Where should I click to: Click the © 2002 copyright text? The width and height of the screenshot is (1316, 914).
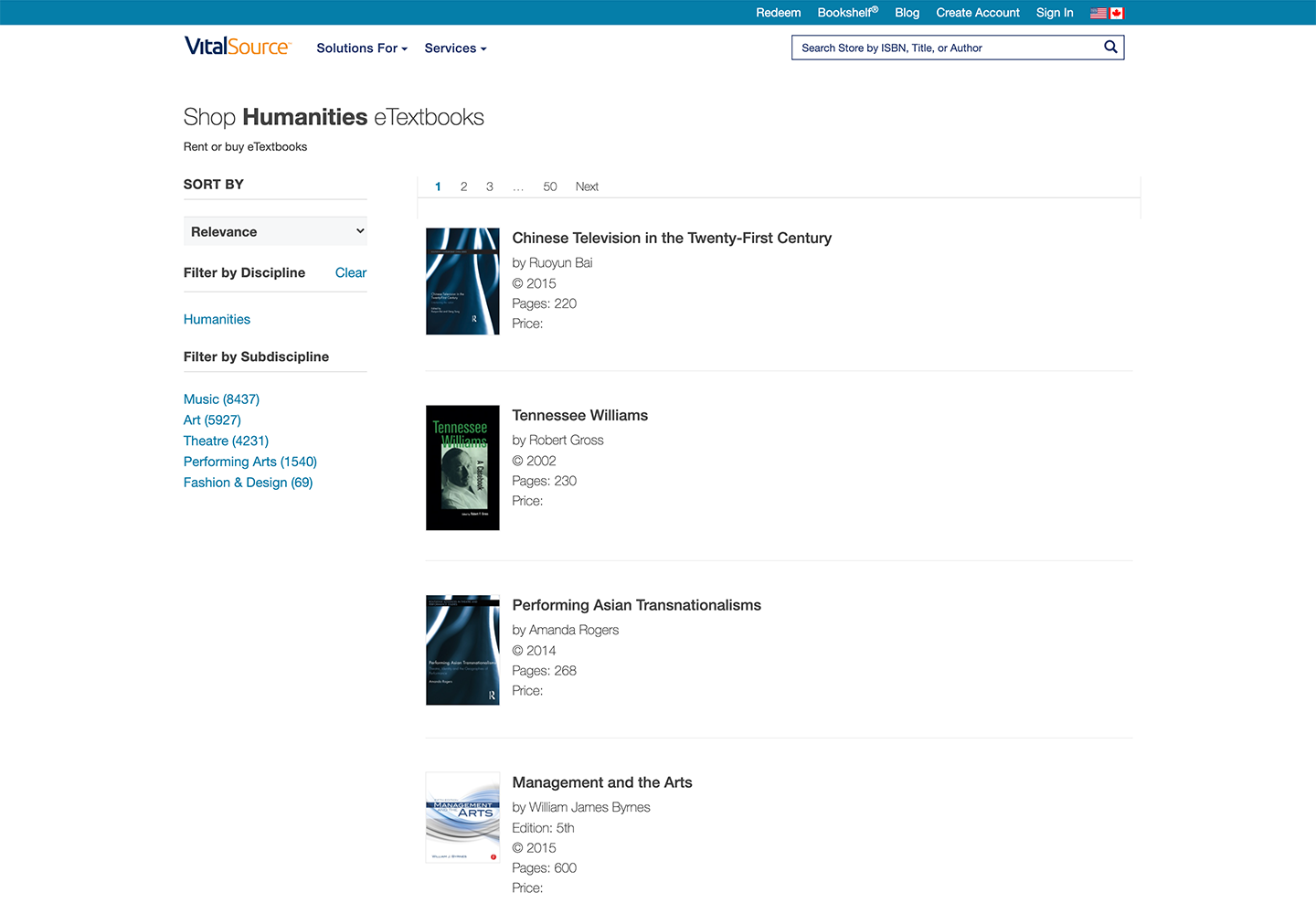(534, 461)
